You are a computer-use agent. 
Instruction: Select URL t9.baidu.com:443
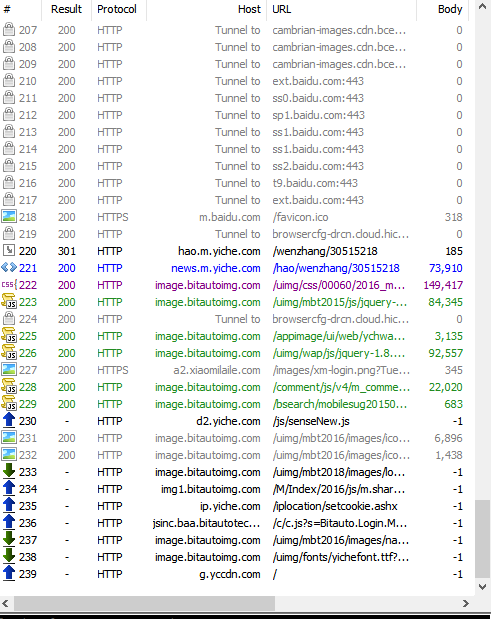[x=315, y=183]
